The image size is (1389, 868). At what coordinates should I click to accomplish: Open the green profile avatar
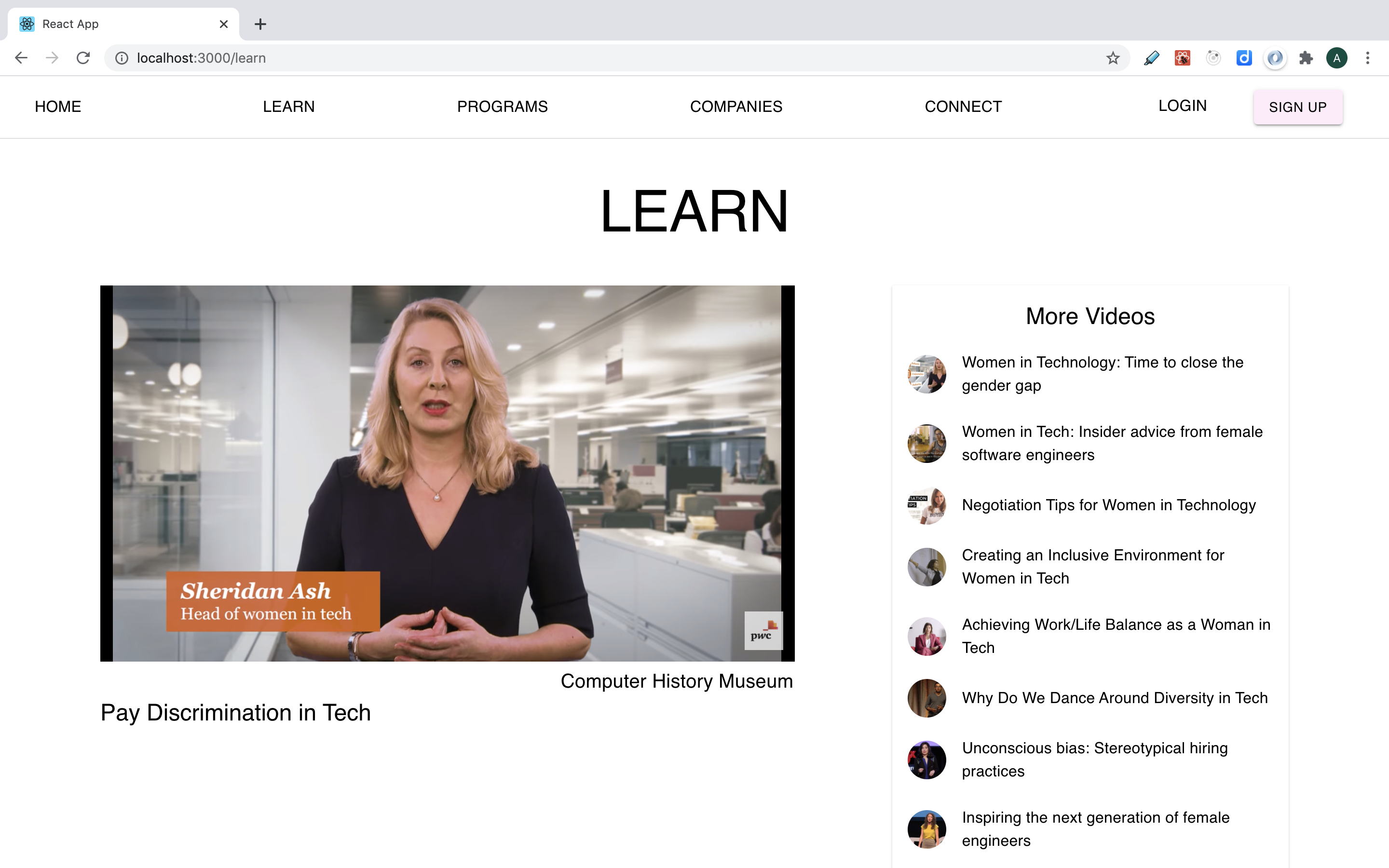pyautogui.click(x=1337, y=58)
